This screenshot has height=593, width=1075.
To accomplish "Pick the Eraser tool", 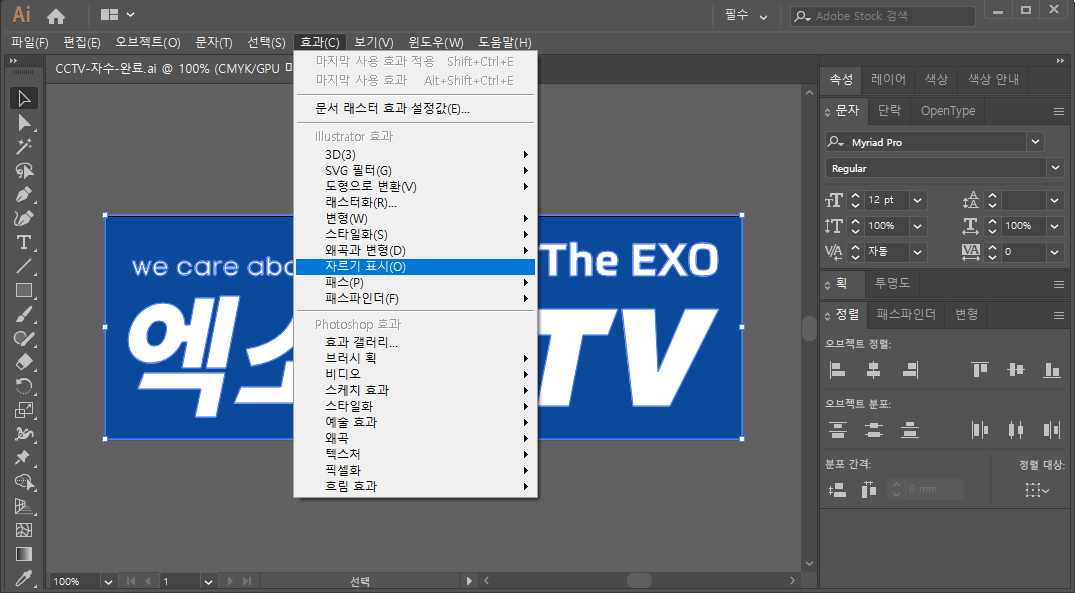I will [24, 362].
